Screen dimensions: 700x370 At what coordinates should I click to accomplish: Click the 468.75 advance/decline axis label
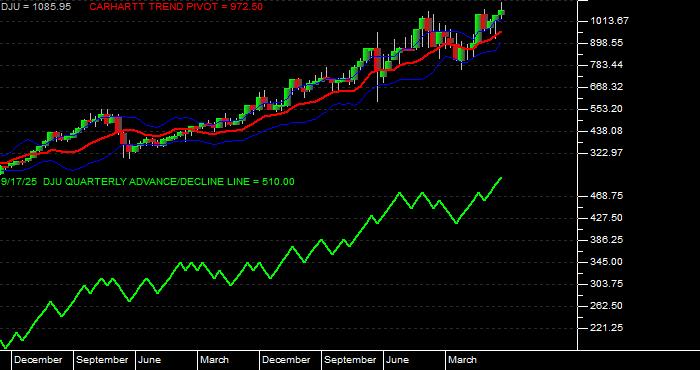603,196
